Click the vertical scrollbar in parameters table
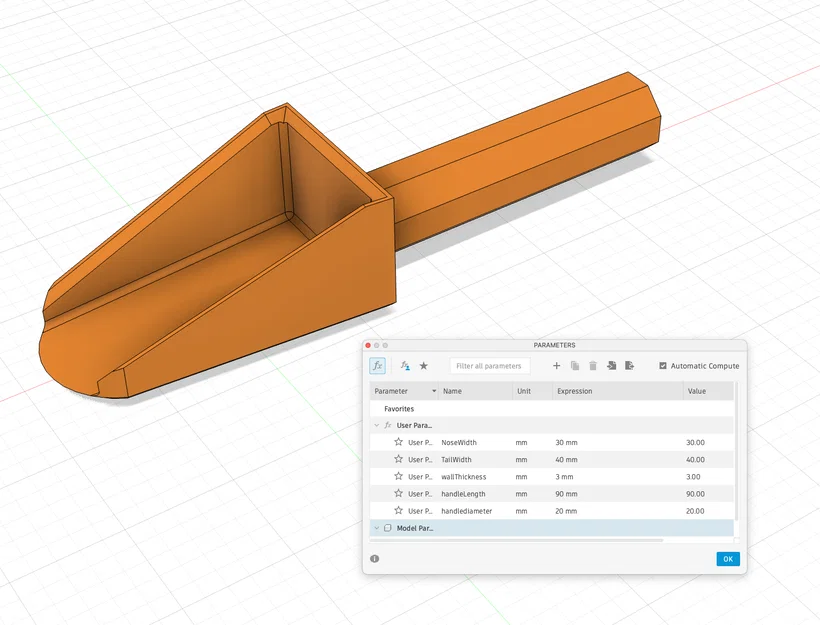820x625 pixels. [x=736, y=452]
